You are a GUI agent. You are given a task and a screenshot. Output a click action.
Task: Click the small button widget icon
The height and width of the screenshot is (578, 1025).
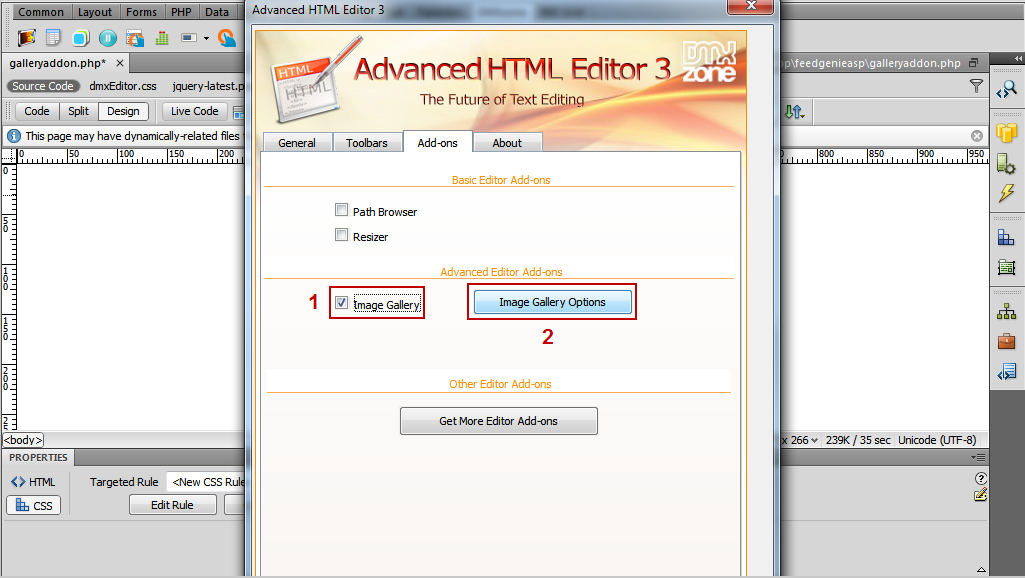coord(189,38)
